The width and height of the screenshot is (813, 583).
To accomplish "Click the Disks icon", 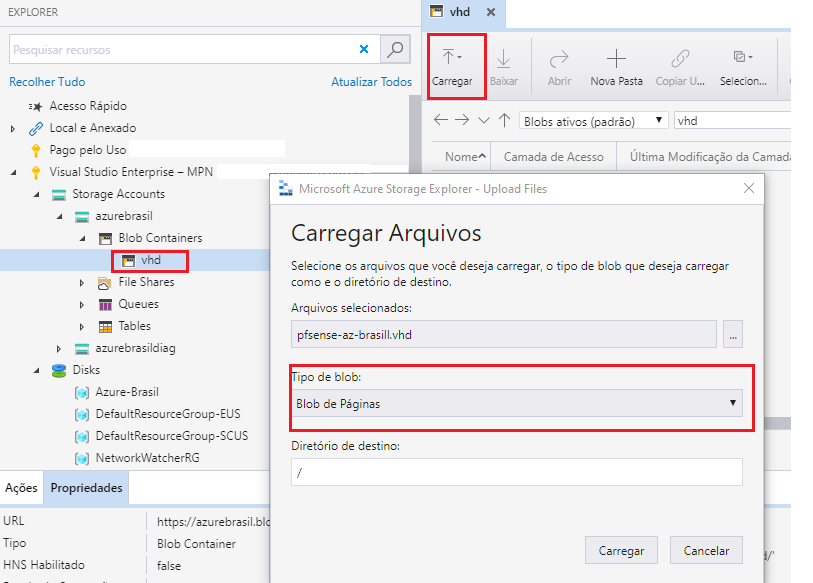I will [x=59, y=371].
